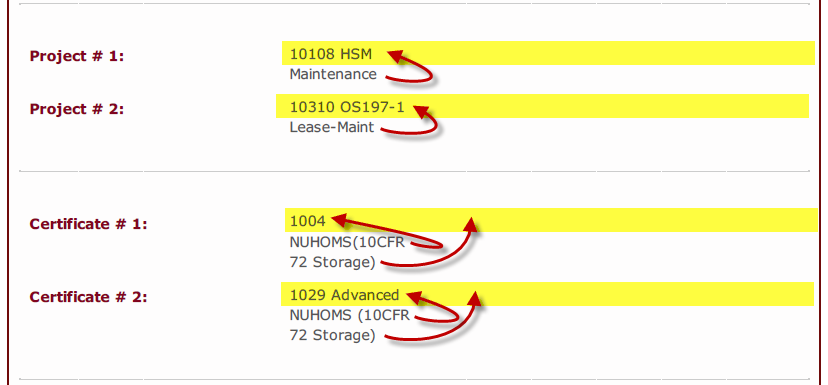The width and height of the screenshot is (828, 385).
Task: Click the red arrowhead pointing at 10310 OS197-1
Action: click(421, 110)
